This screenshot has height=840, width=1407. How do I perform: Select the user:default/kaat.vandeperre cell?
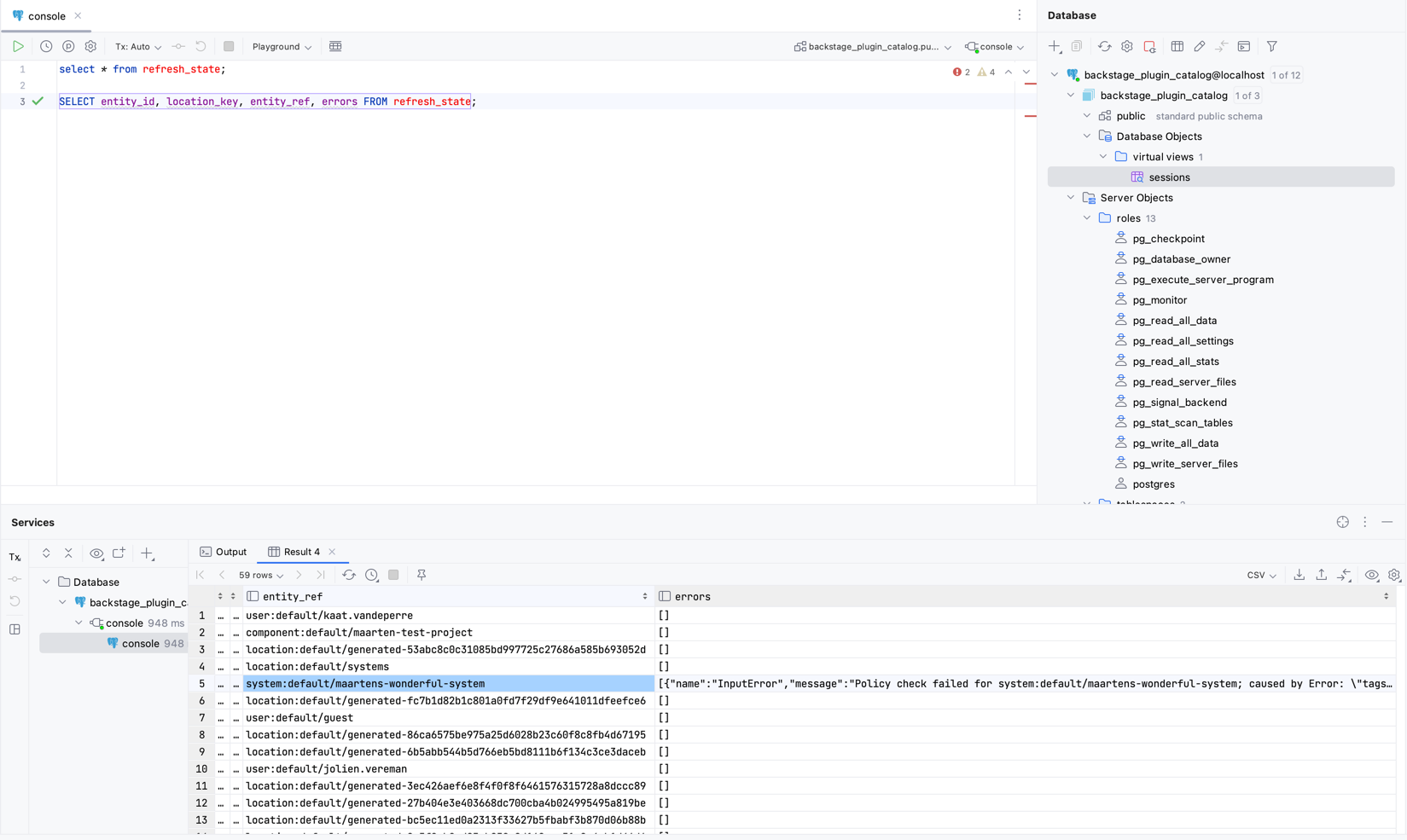(x=449, y=616)
